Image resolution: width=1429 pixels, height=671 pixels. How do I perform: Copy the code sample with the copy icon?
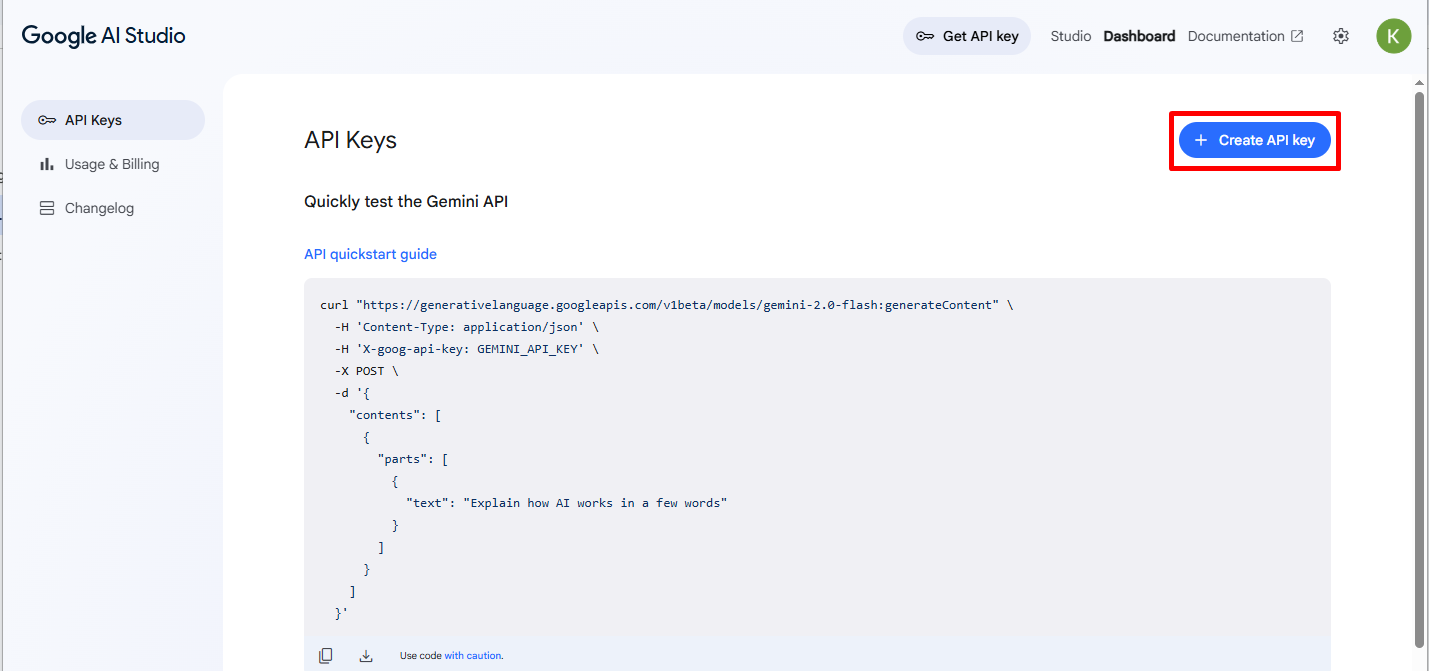pyautogui.click(x=326, y=656)
